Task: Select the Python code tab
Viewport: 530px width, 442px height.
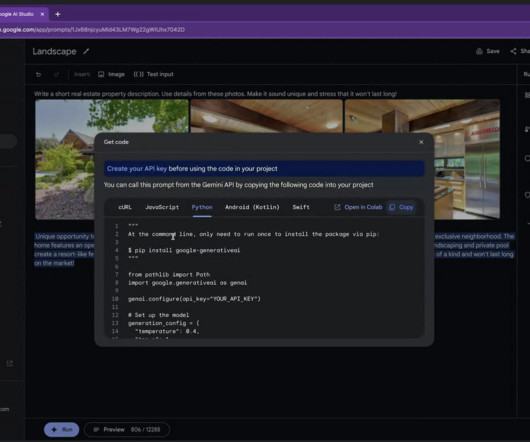Action: (x=202, y=207)
